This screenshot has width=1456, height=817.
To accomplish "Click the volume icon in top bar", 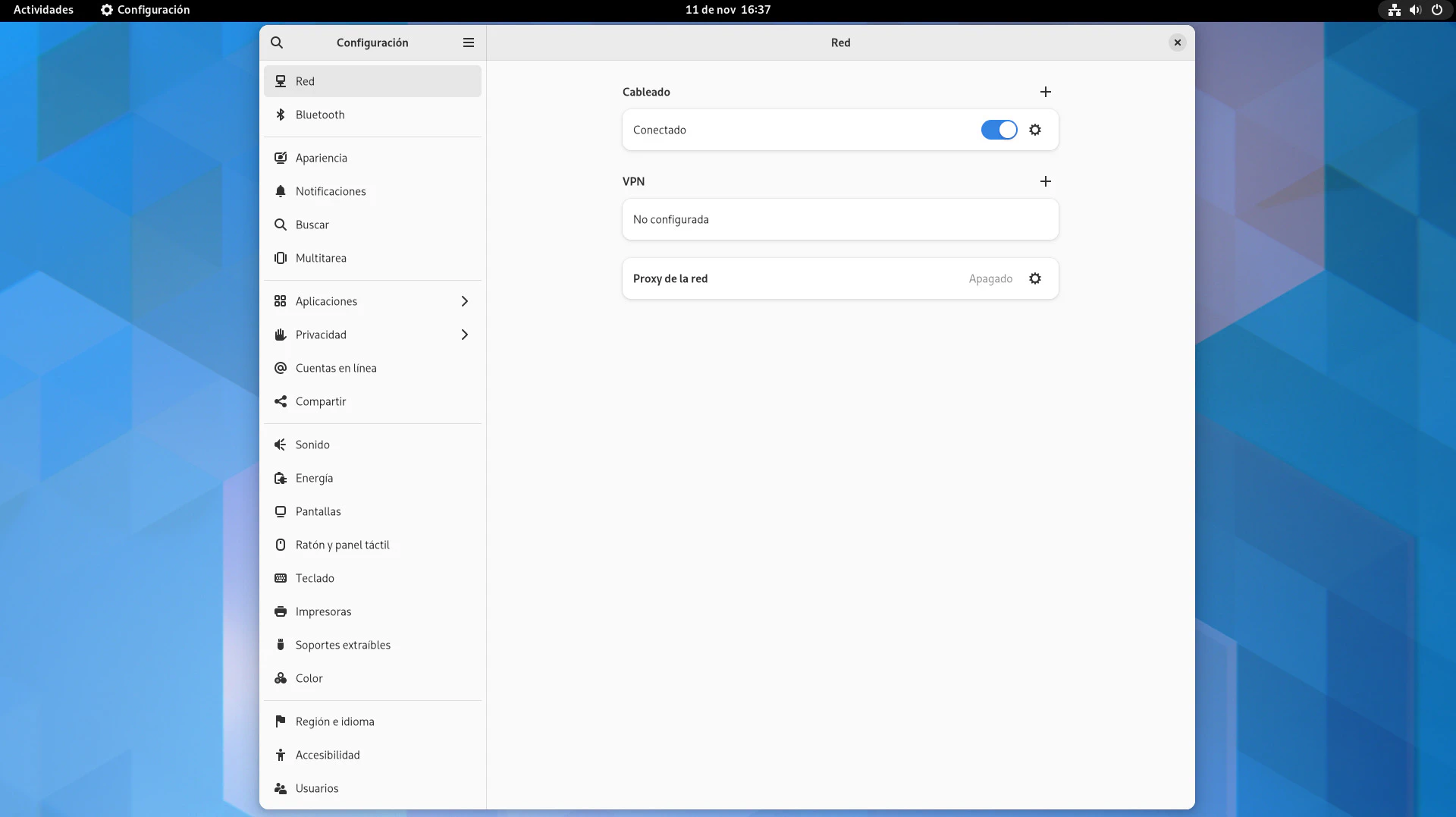I will (x=1415, y=10).
